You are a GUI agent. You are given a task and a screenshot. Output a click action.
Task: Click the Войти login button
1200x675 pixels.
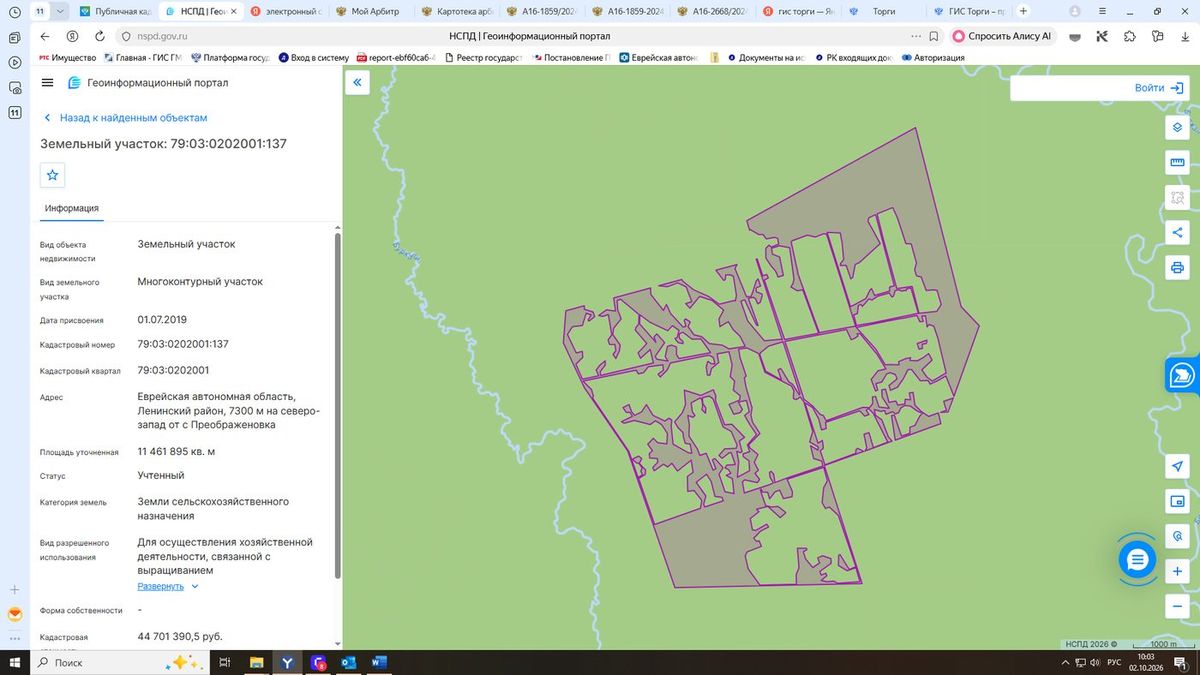(x=1159, y=88)
